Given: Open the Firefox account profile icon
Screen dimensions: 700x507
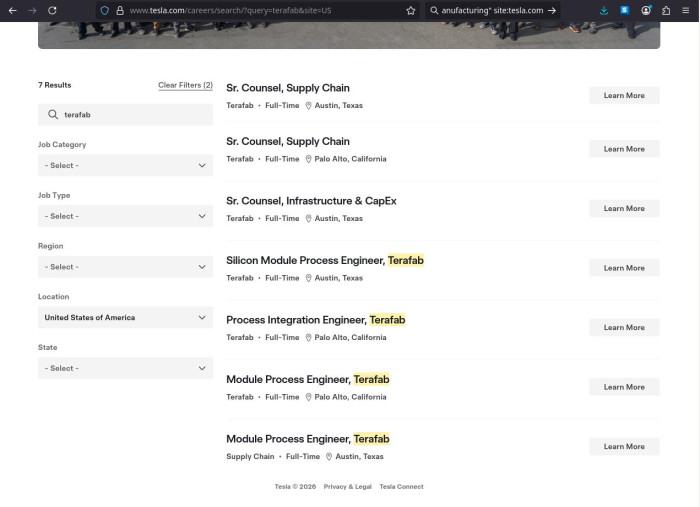Looking at the screenshot, I should click(x=646, y=10).
